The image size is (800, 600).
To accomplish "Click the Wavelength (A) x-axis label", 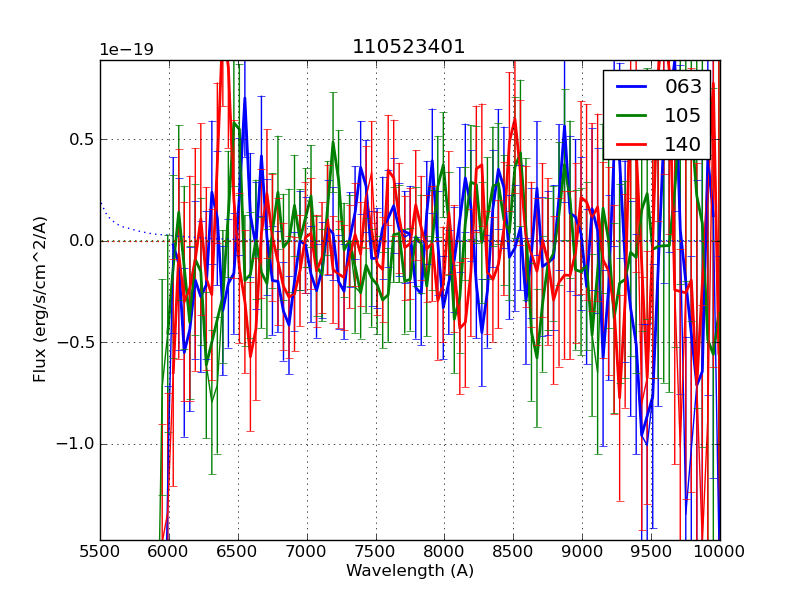I will [x=410, y=571].
